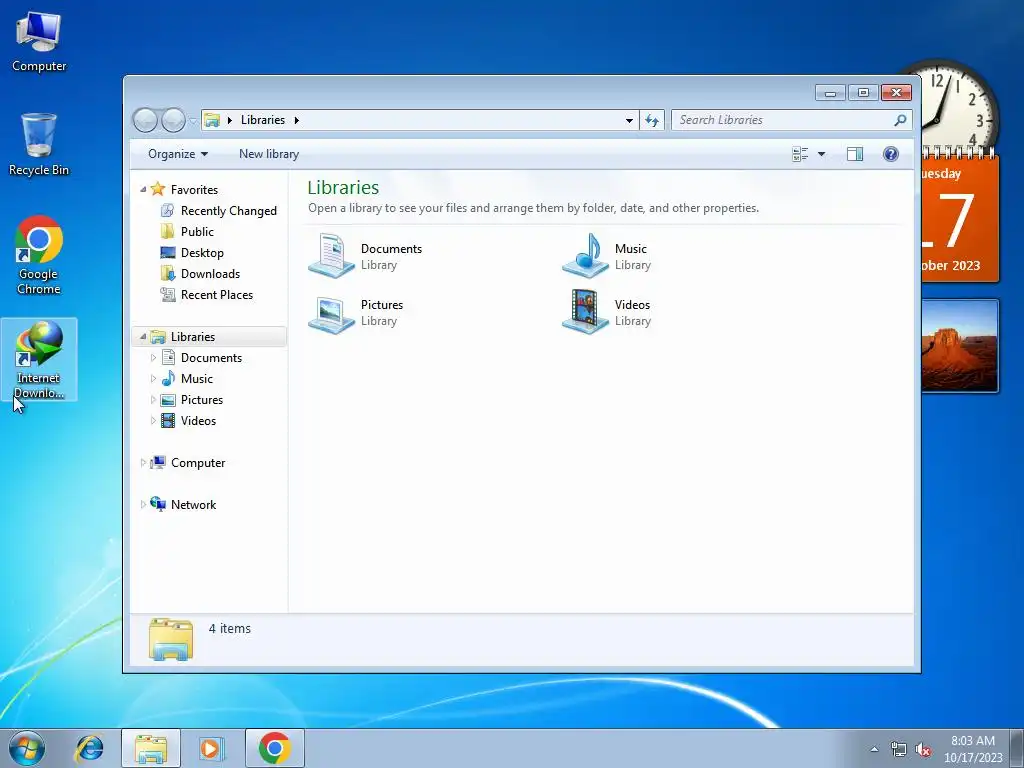Select the Internet Download Manager desktop shortcut

[39, 360]
